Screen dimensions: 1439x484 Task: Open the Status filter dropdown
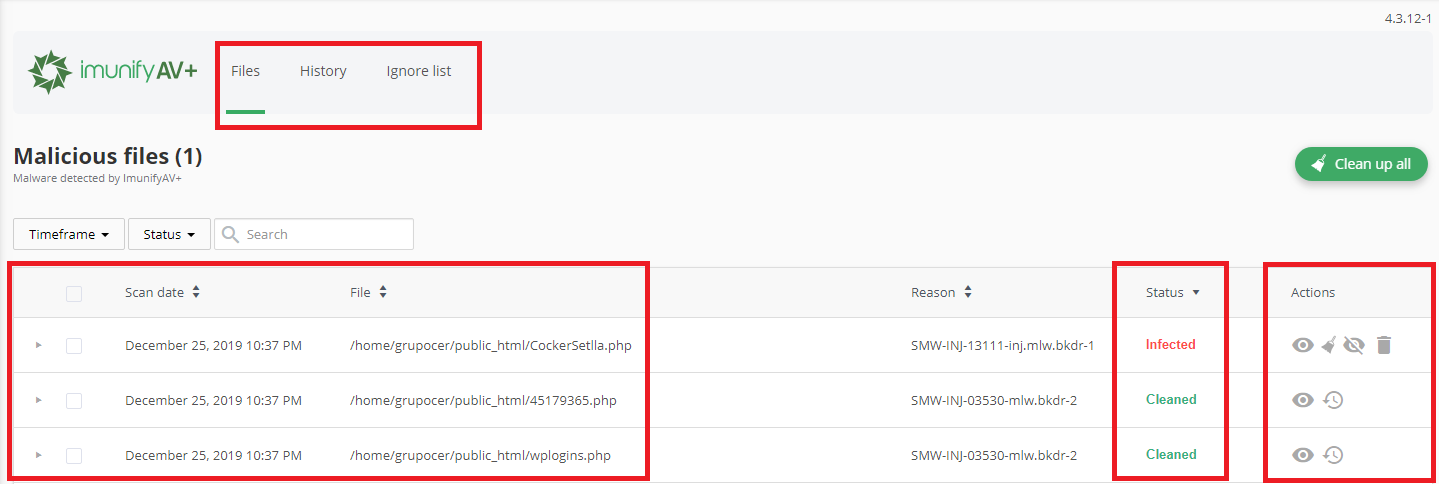tap(168, 234)
